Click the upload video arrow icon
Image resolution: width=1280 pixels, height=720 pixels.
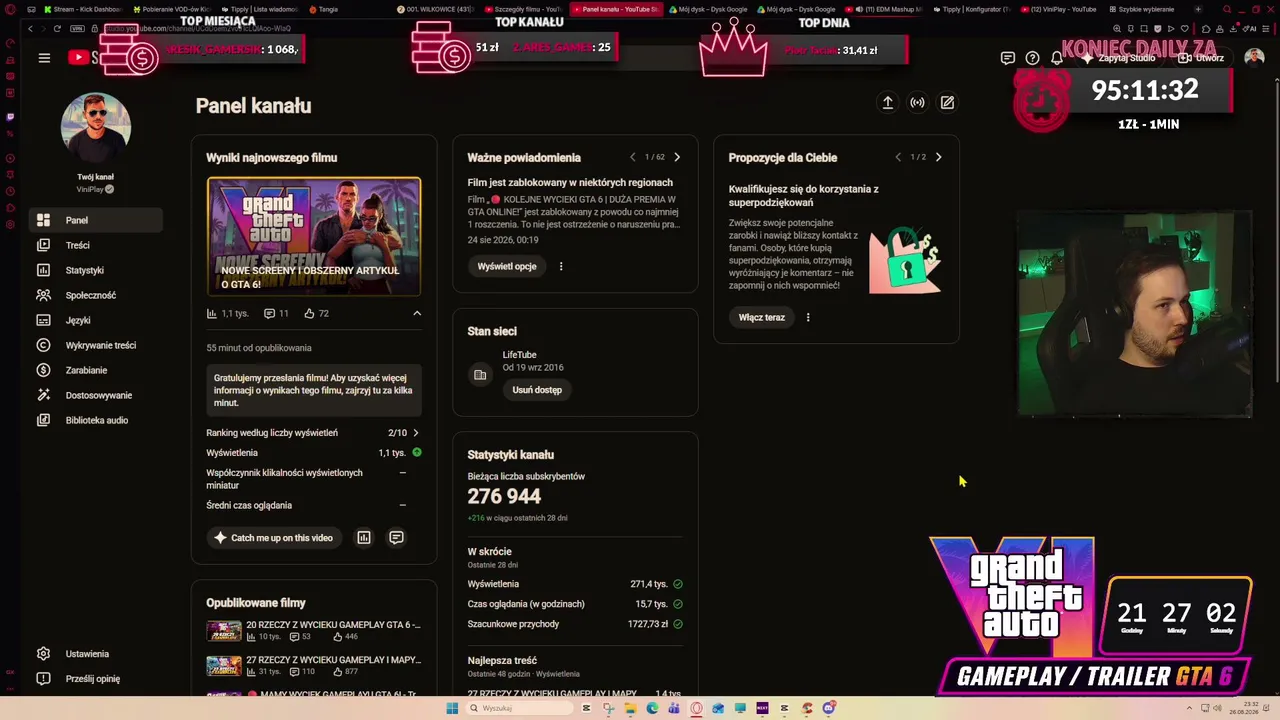(x=887, y=102)
